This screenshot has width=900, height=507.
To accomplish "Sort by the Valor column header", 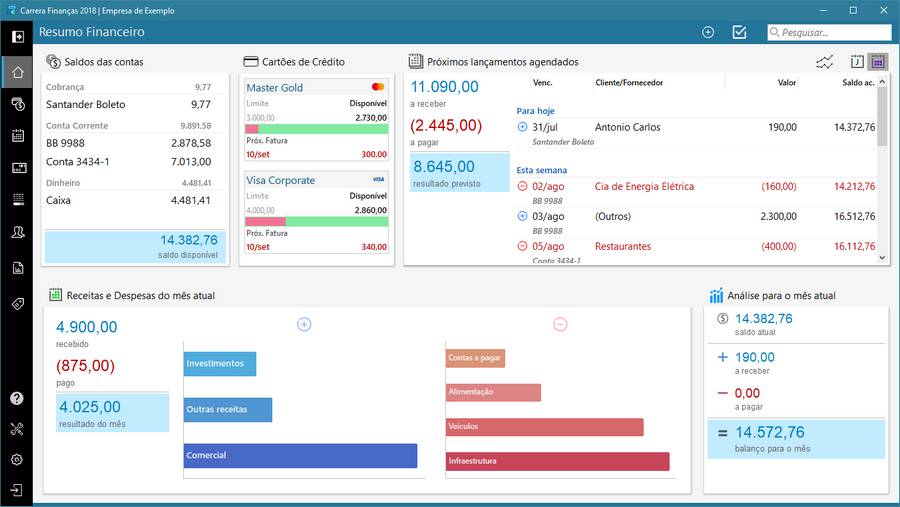I will click(x=787, y=83).
